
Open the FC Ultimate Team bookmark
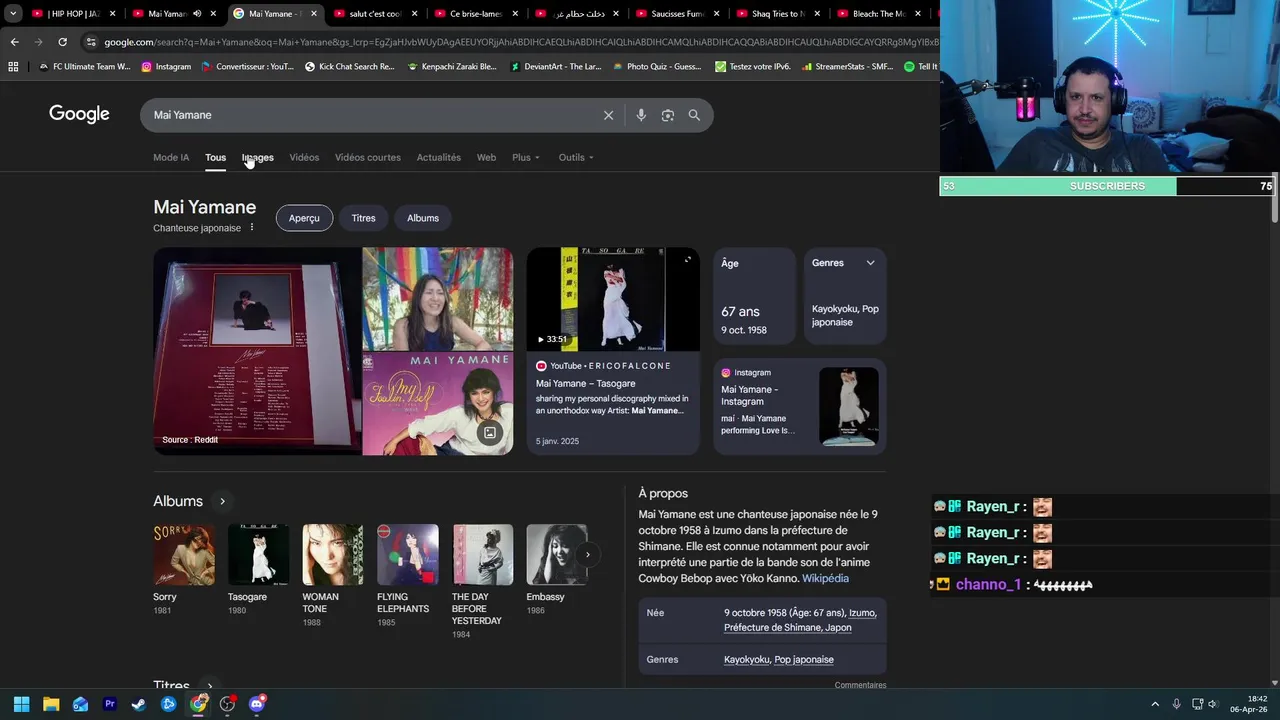(84, 67)
